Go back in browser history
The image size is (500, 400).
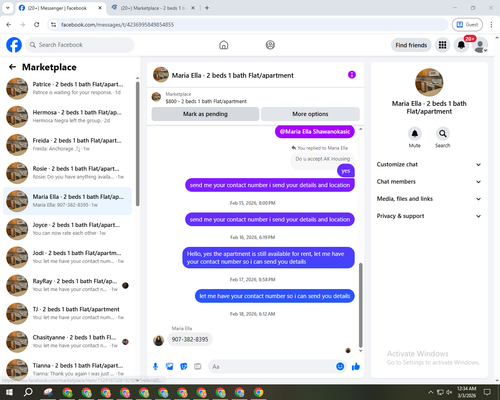tap(9, 24)
